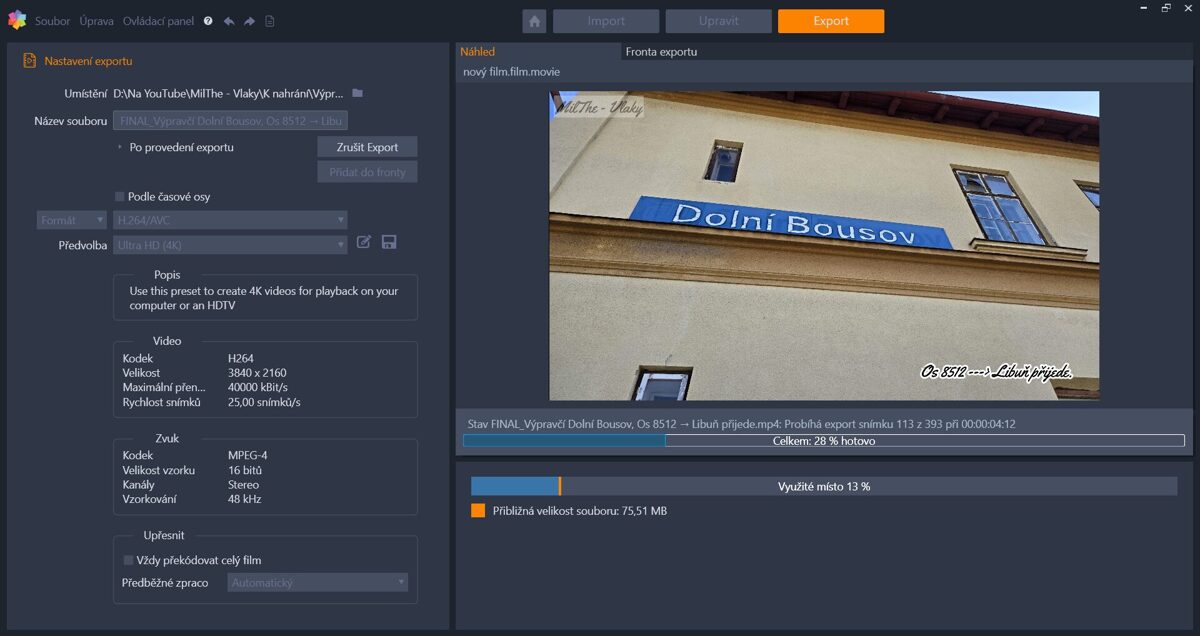Click the redo arrow icon
Viewport: 1200px width, 636px height.
[249, 21]
